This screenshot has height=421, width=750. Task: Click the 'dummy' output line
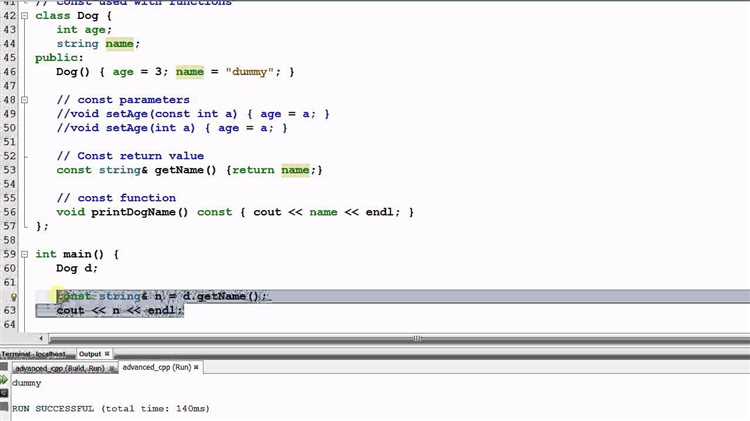coord(27,383)
